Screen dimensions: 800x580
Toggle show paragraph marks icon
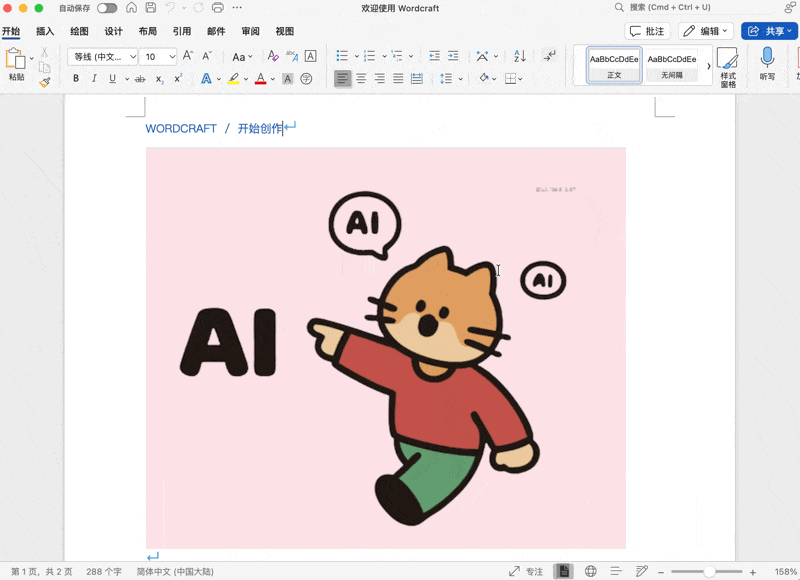coord(549,56)
